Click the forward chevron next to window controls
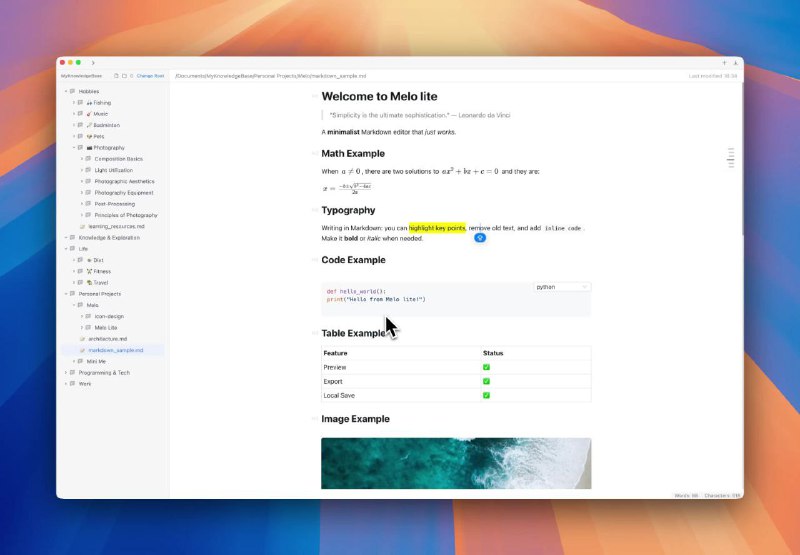 [x=93, y=62]
